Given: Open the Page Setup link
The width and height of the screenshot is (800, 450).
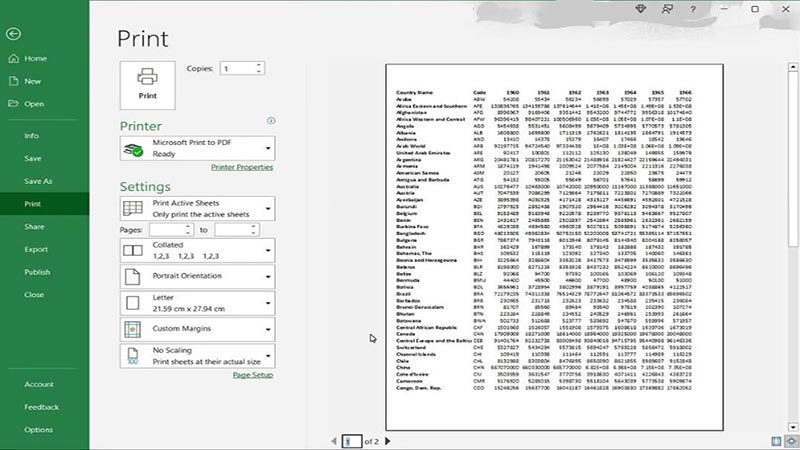Looking at the screenshot, I should click(x=253, y=375).
